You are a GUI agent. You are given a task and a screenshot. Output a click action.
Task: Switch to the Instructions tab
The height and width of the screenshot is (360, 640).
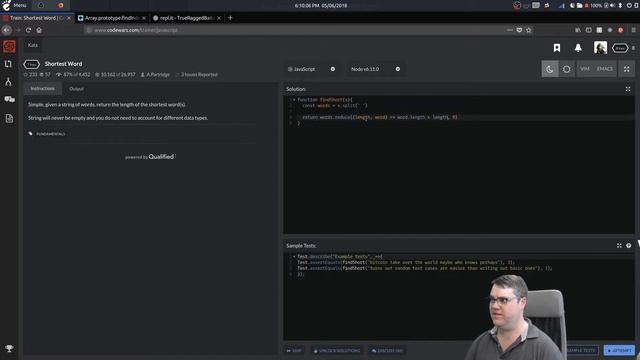click(42, 89)
